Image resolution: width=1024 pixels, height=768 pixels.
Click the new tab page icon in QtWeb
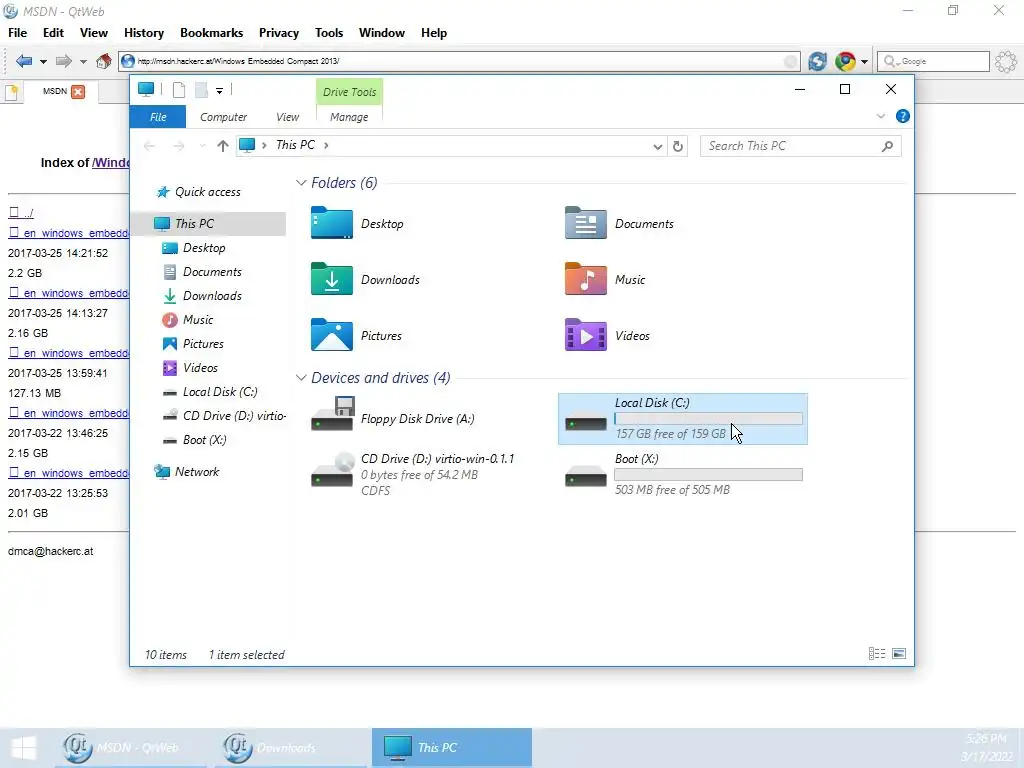coord(11,92)
